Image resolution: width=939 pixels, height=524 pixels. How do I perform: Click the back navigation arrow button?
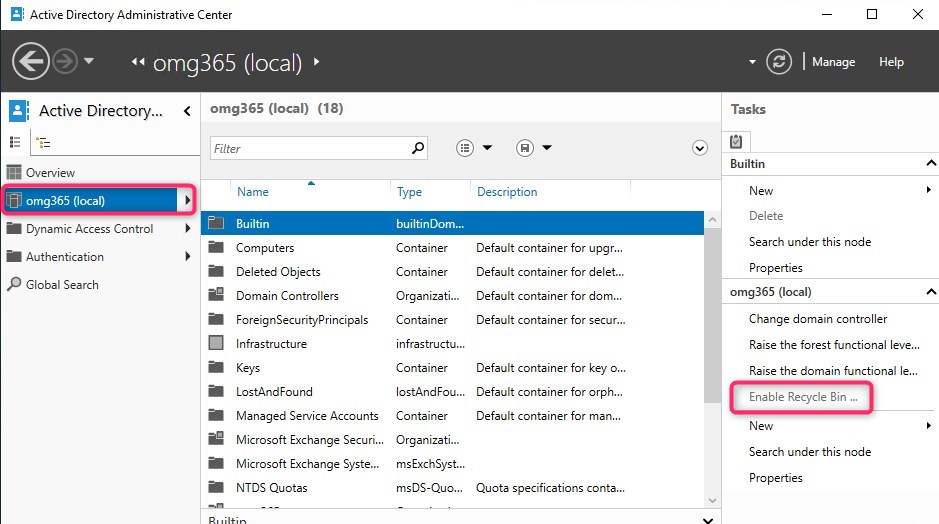tap(31, 62)
